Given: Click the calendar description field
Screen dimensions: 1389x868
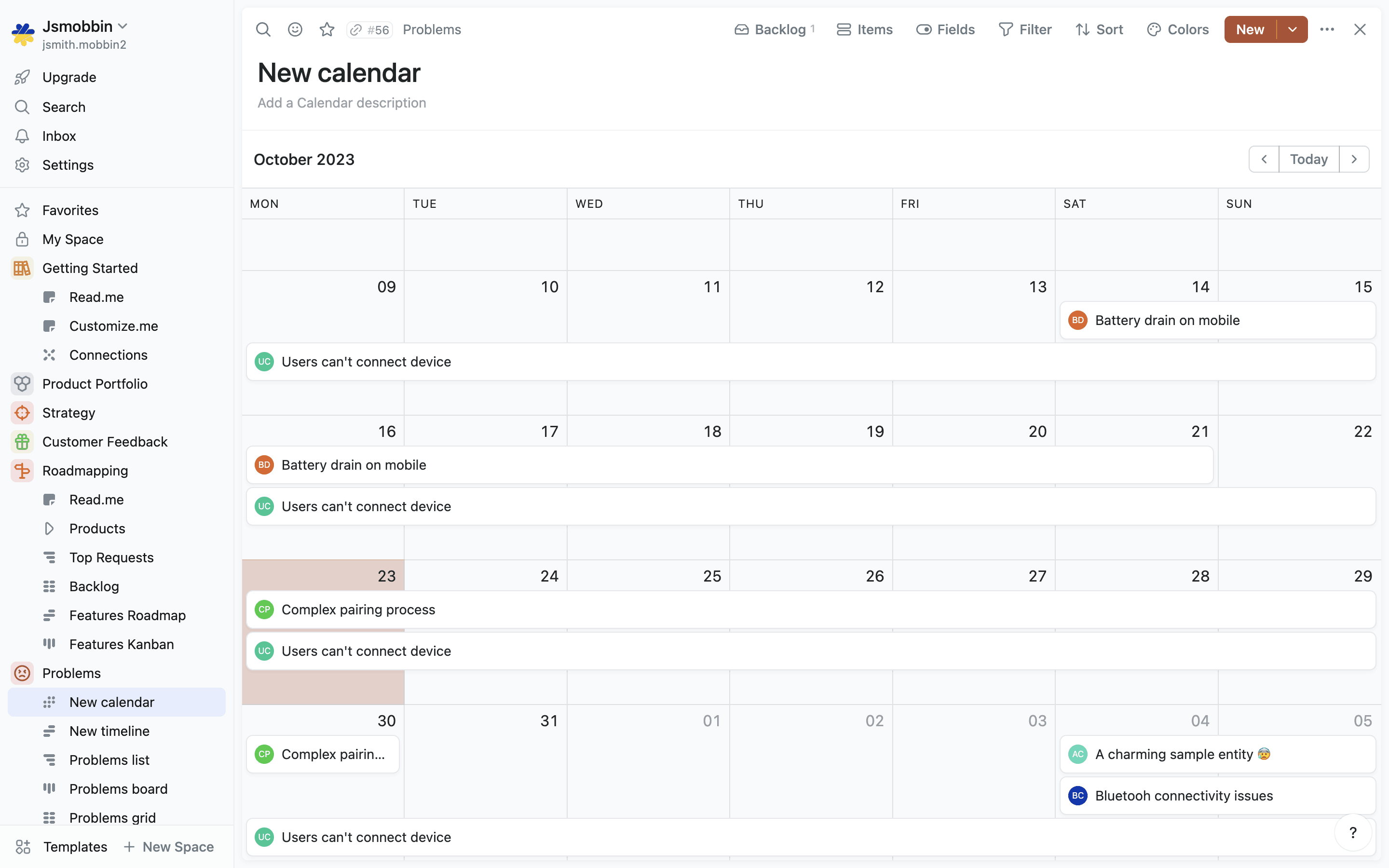Looking at the screenshot, I should click(341, 103).
